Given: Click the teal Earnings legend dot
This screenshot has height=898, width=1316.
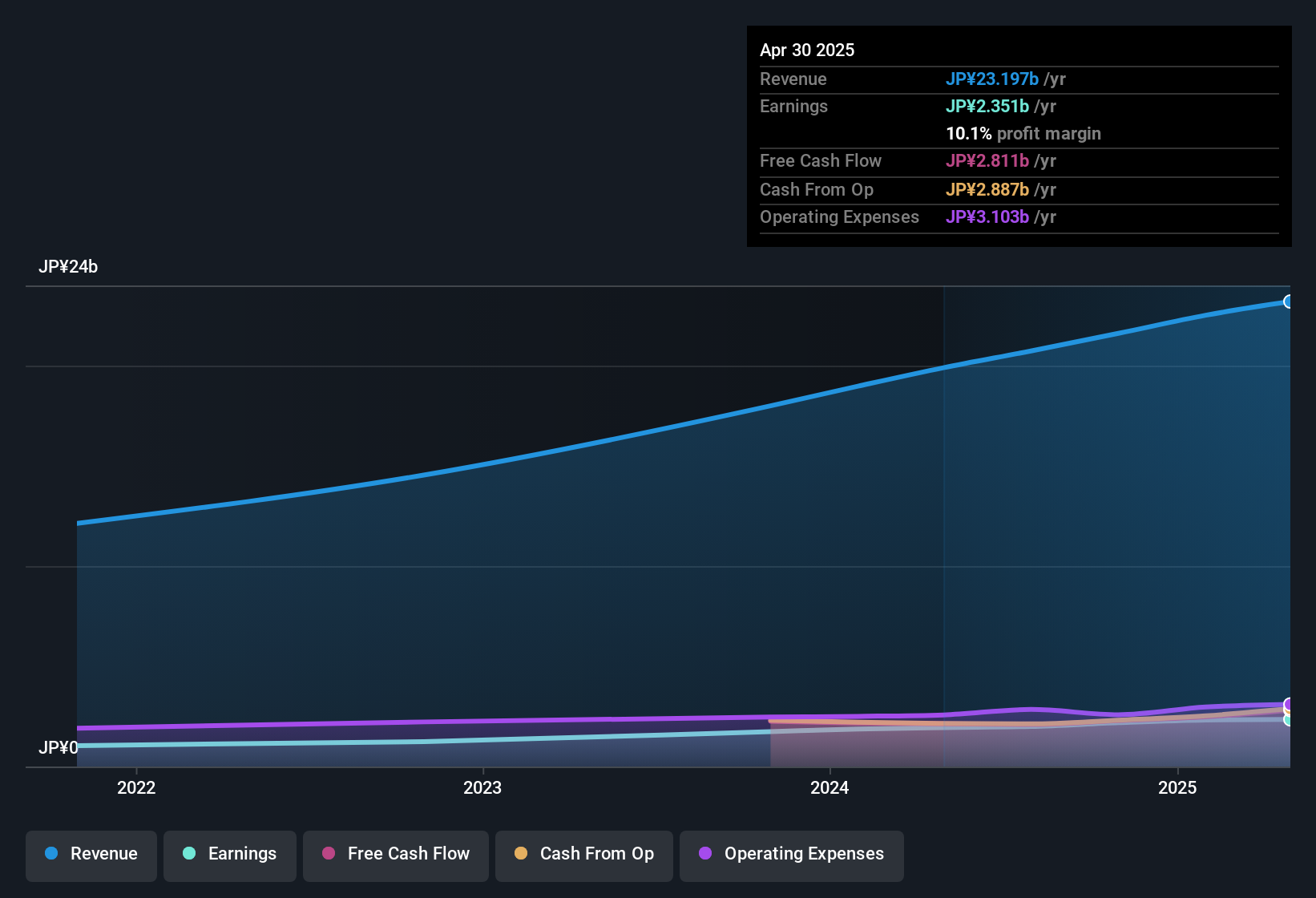Looking at the screenshot, I should click(189, 853).
